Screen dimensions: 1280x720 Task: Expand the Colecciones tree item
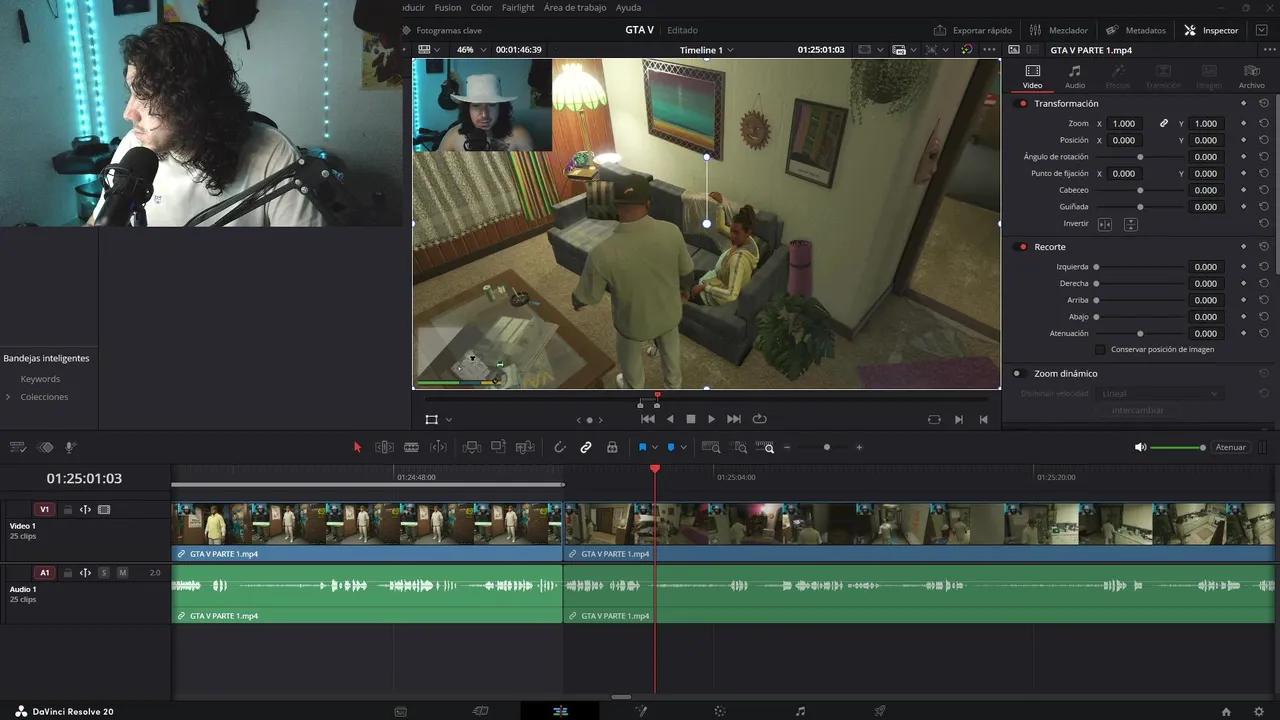click(8, 397)
